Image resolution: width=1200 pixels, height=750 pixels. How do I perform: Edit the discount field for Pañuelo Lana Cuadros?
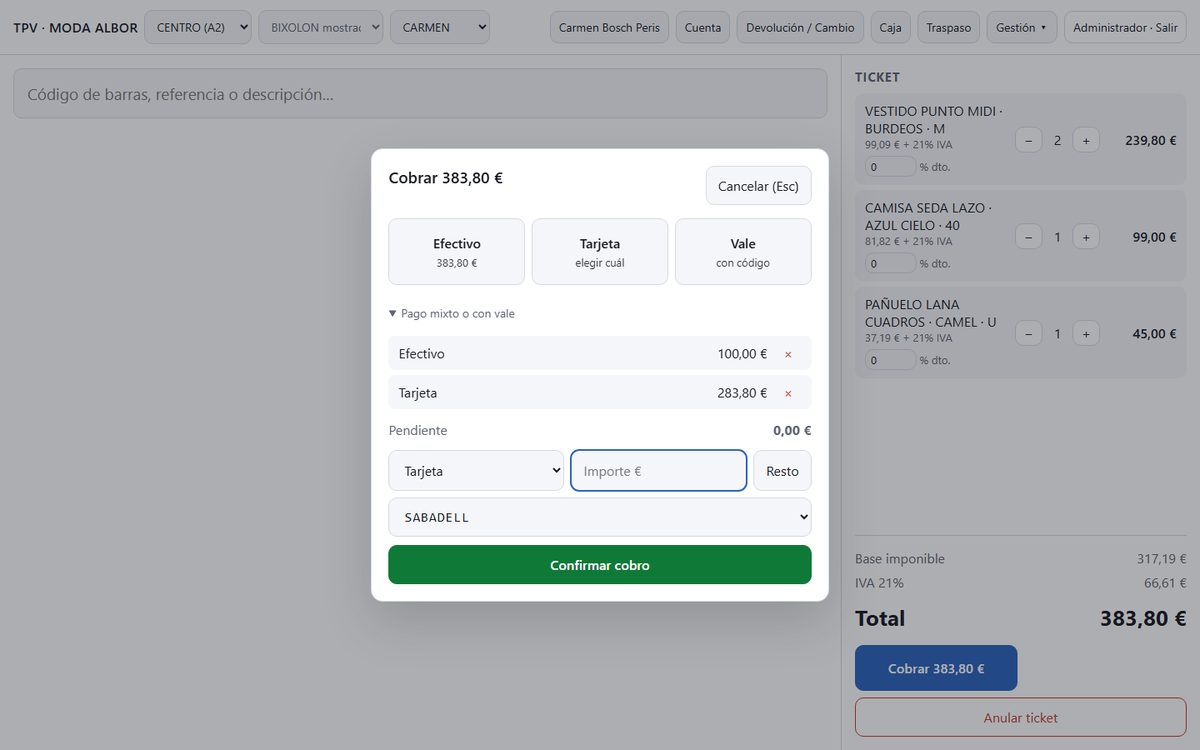tap(890, 360)
